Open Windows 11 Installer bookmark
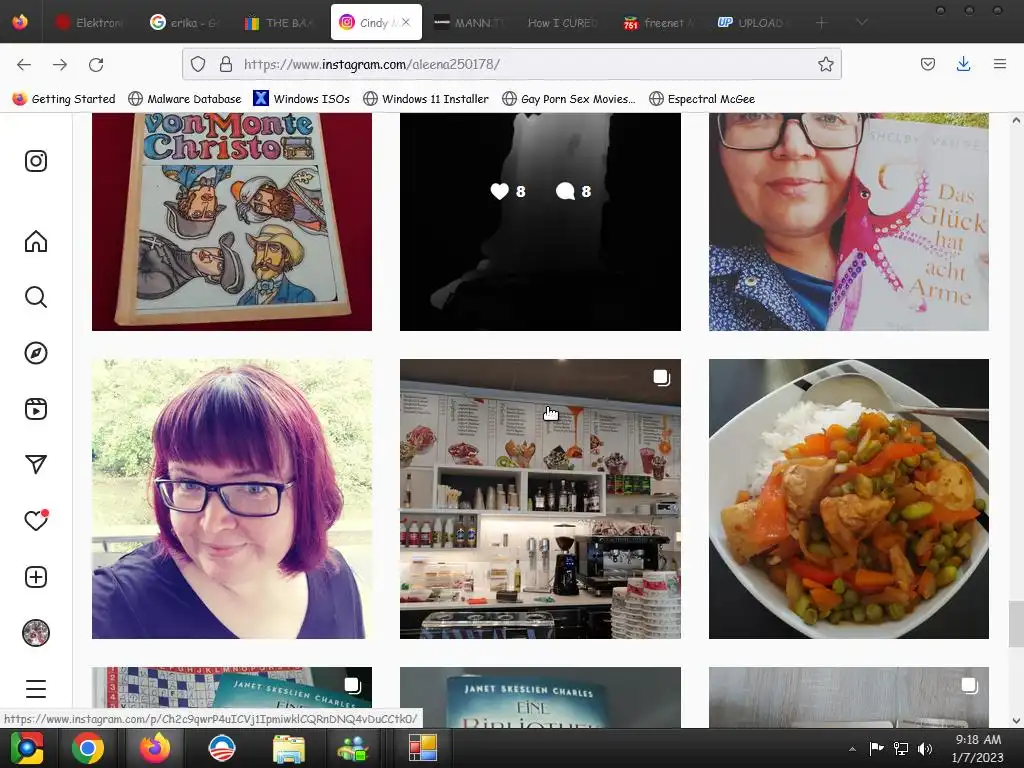This screenshot has width=1024, height=768. tap(426, 99)
